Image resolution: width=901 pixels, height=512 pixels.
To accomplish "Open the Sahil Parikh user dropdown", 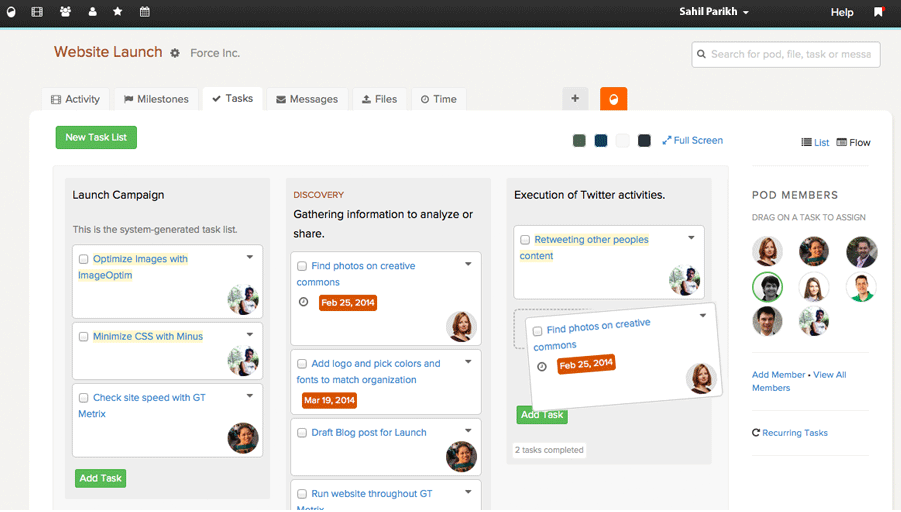I will point(714,11).
